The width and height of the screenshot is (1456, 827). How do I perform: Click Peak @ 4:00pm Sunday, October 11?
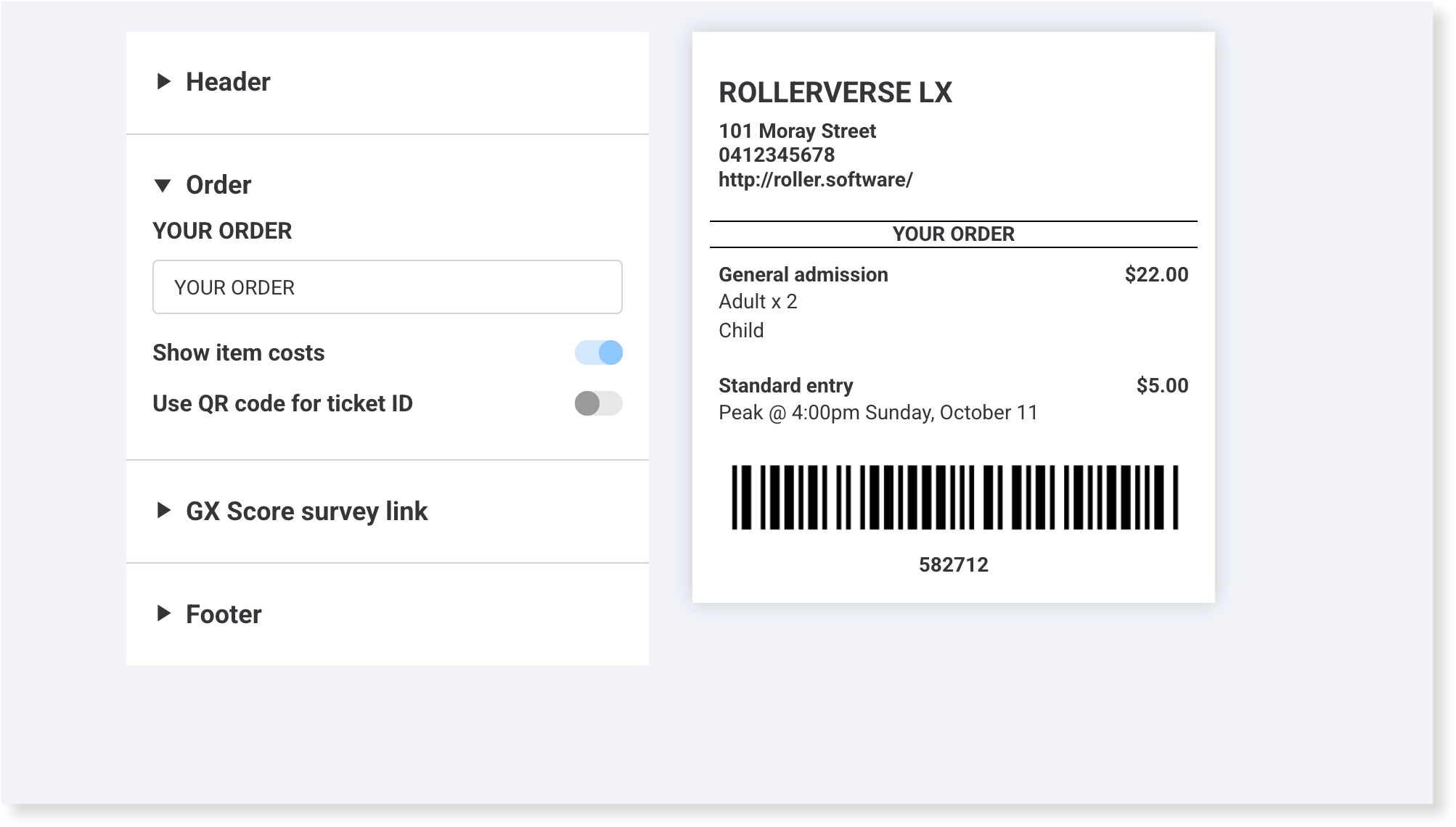coord(878,413)
